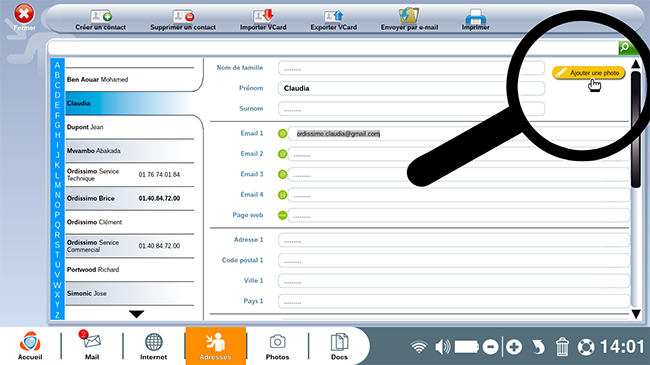Click the Page web field
650x365 pixels.
(x=459, y=215)
